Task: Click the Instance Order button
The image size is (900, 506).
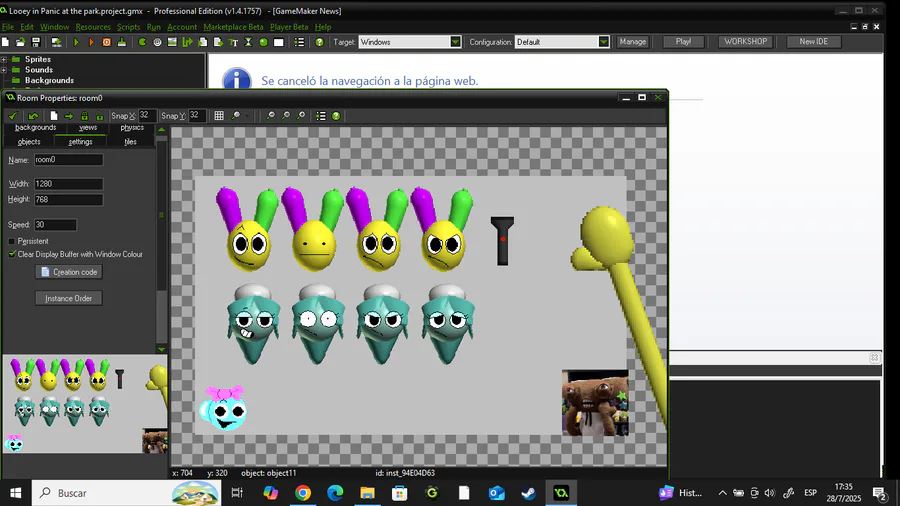Action: (69, 298)
